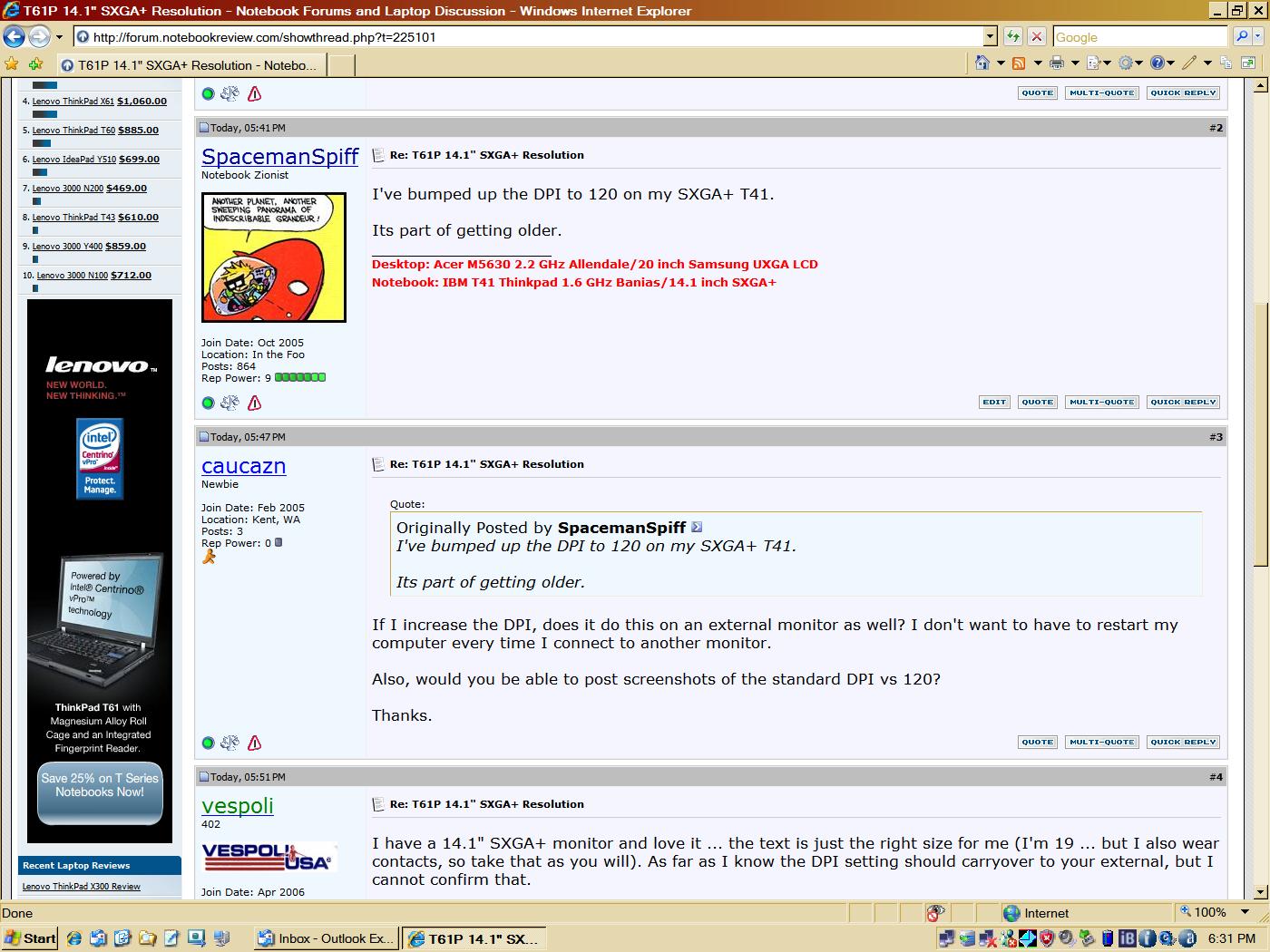Refresh the page with the green arrows icon
Screen dimensions: 1270x952
pos(1013,37)
